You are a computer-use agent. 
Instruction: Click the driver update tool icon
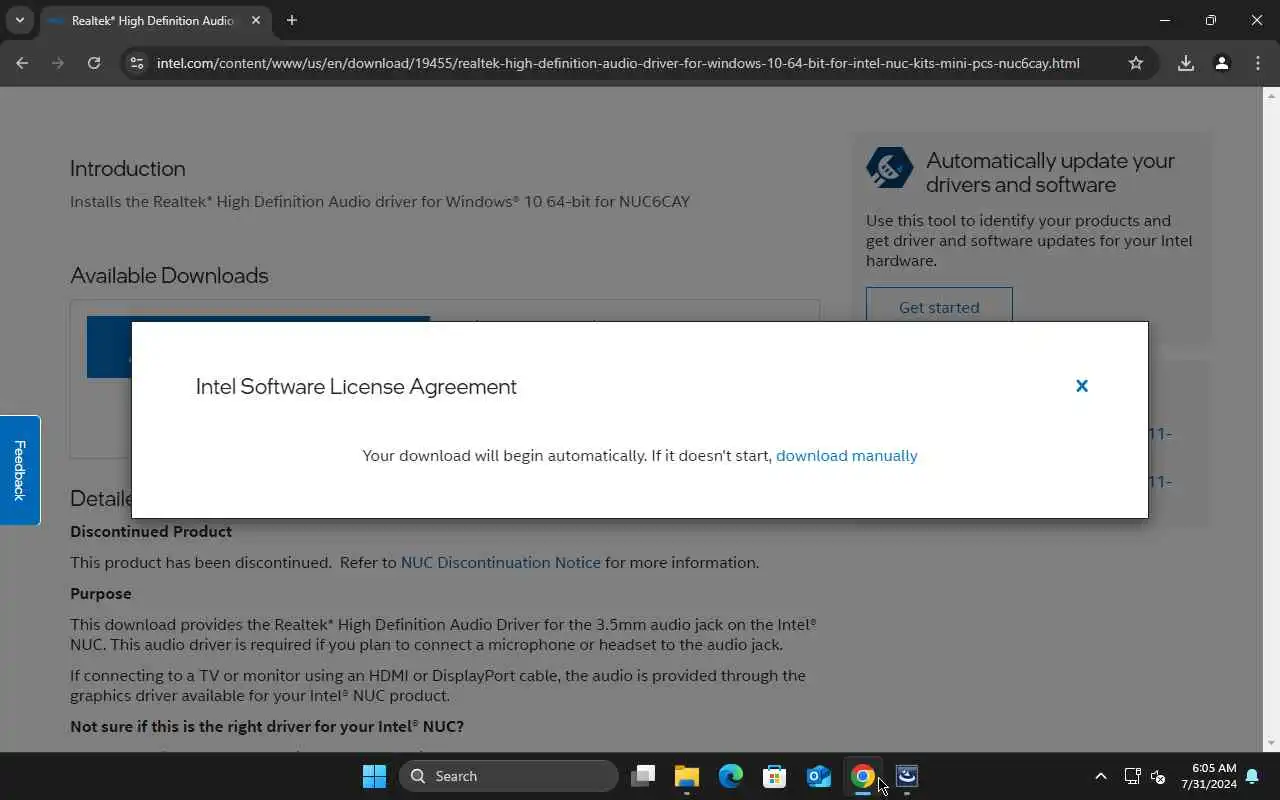(x=889, y=168)
